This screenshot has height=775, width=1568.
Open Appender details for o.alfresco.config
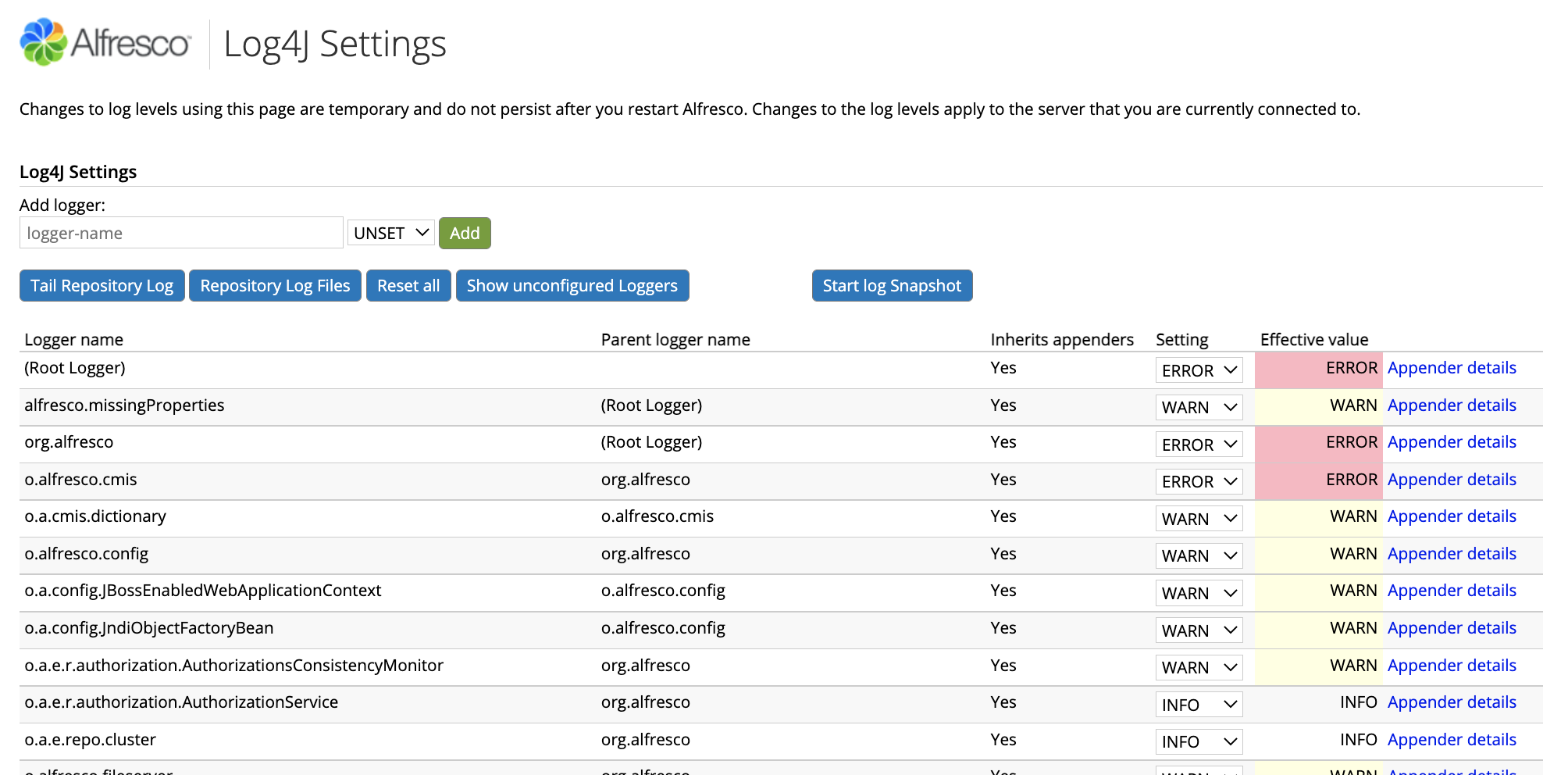click(1452, 554)
